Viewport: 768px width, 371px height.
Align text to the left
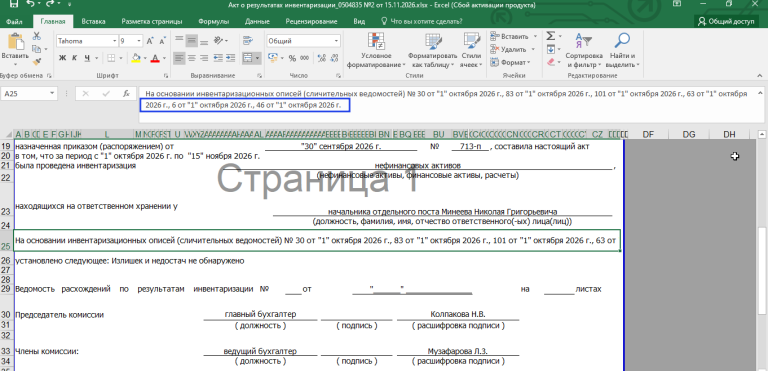point(180,58)
